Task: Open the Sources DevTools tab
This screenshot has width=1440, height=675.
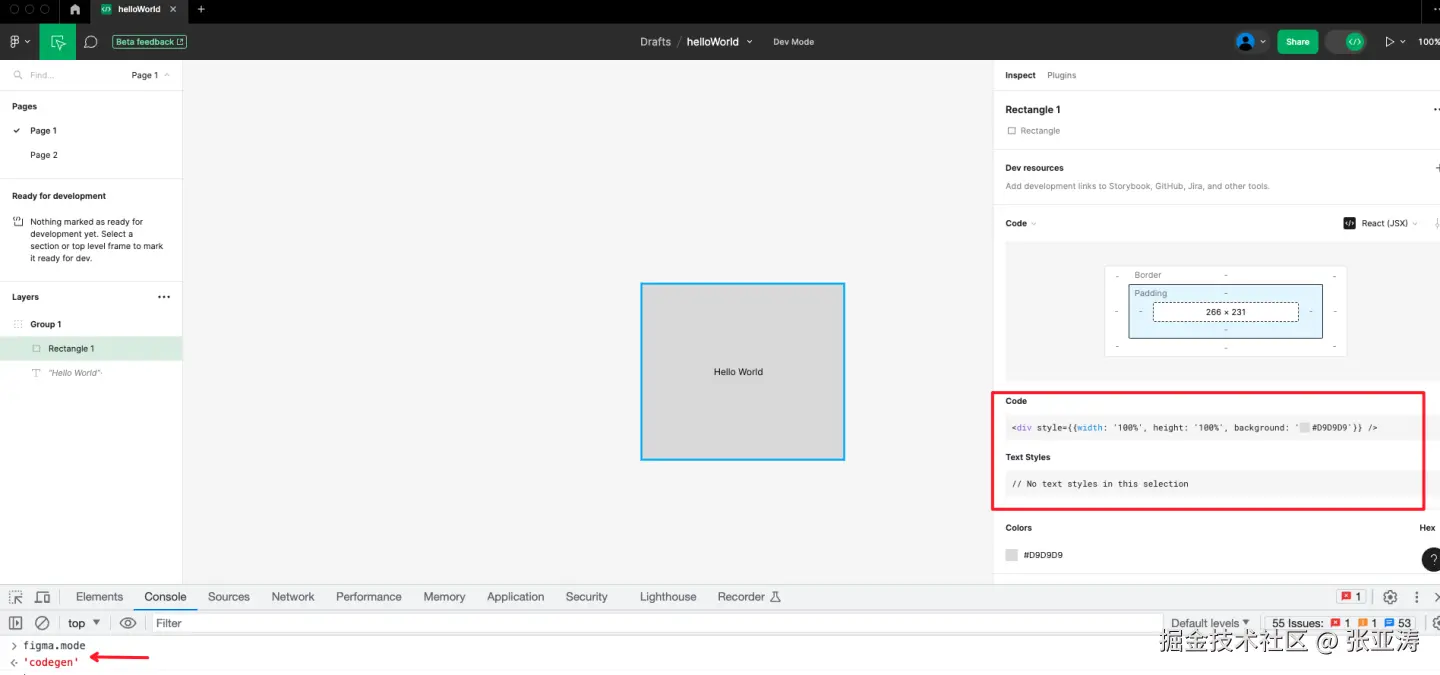Action: click(229, 597)
